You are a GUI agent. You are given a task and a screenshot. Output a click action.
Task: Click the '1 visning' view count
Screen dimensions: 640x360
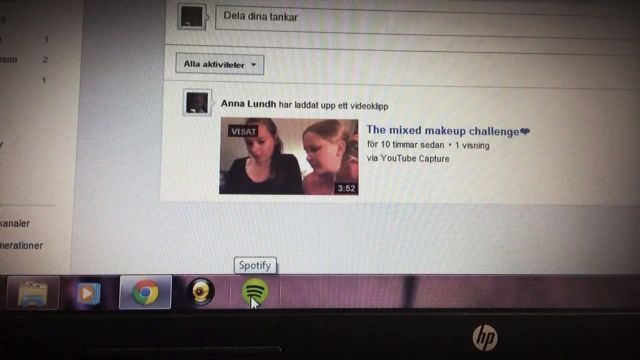point(472,145)
